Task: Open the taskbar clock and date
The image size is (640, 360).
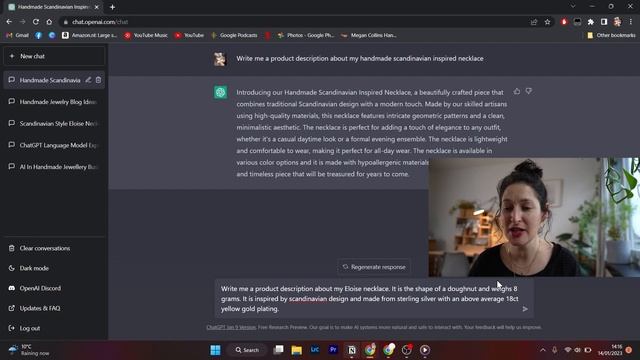Action: (x=610, y=350)
